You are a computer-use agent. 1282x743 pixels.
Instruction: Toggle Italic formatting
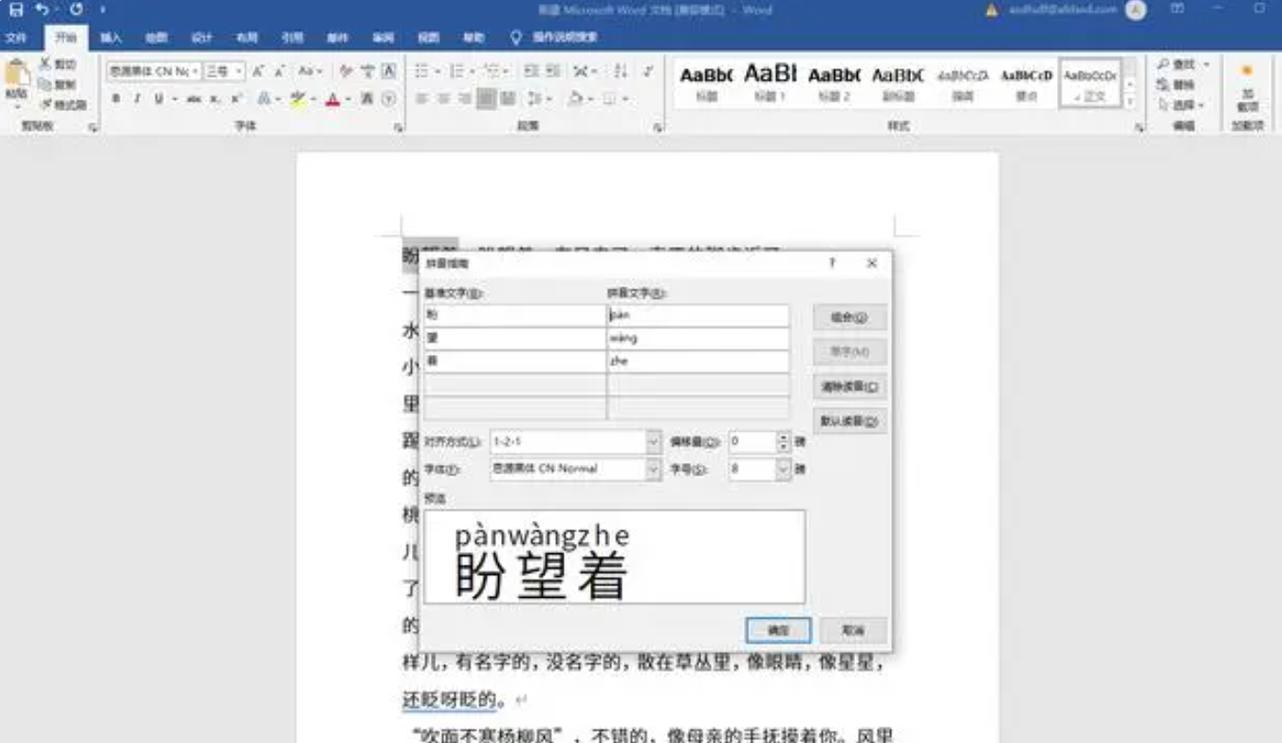(136, 99)
